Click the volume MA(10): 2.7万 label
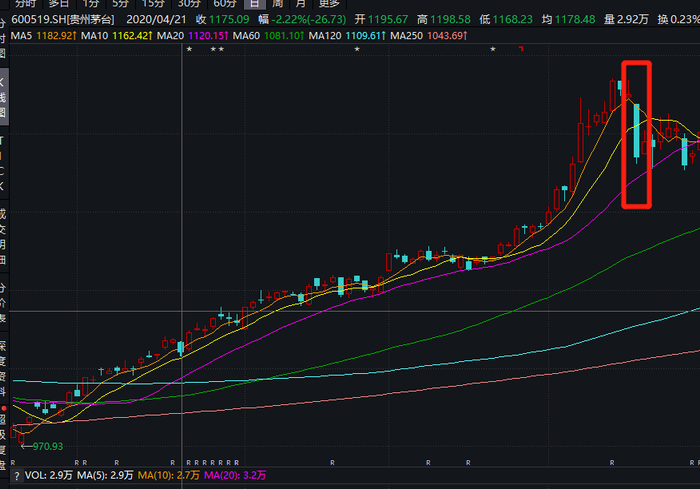The height and width of the screenshot is (489, 700). click(168, 476)
